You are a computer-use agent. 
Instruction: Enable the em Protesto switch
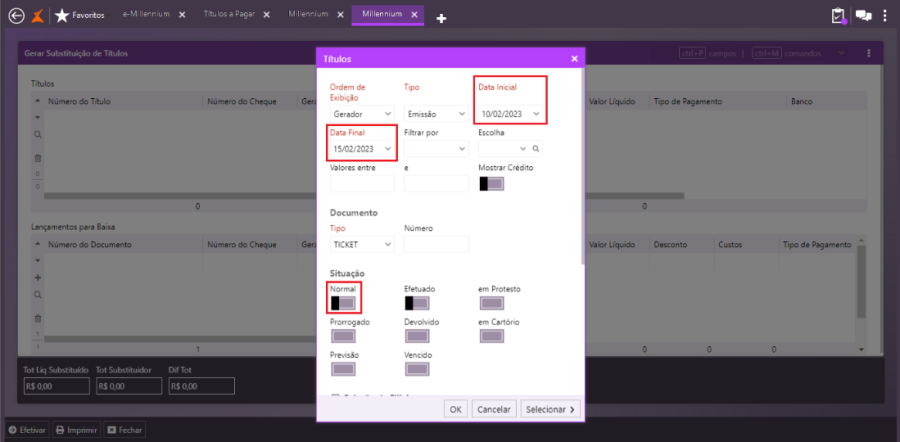coord(491,303)
